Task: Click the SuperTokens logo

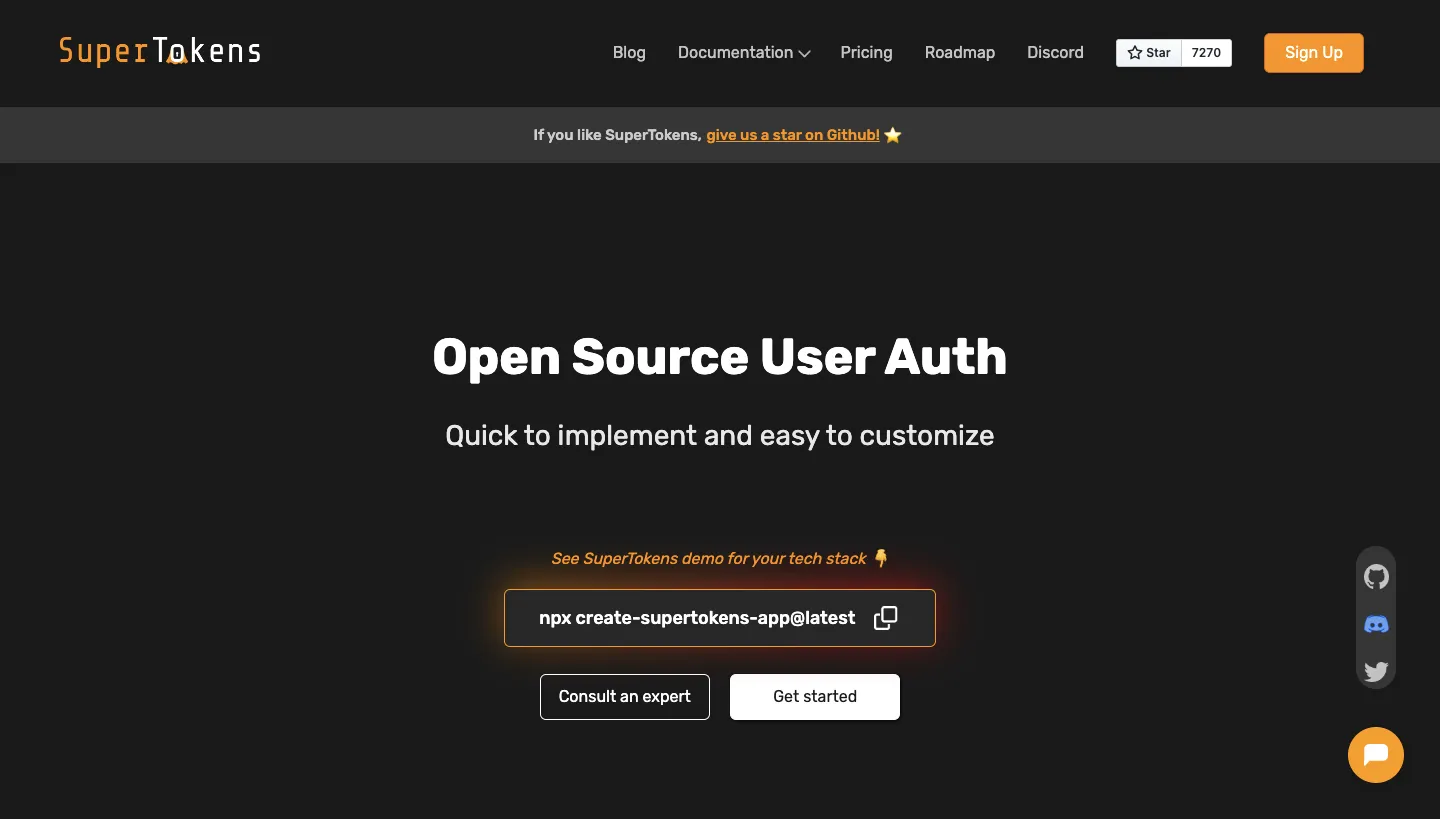Action: (159, 51)
